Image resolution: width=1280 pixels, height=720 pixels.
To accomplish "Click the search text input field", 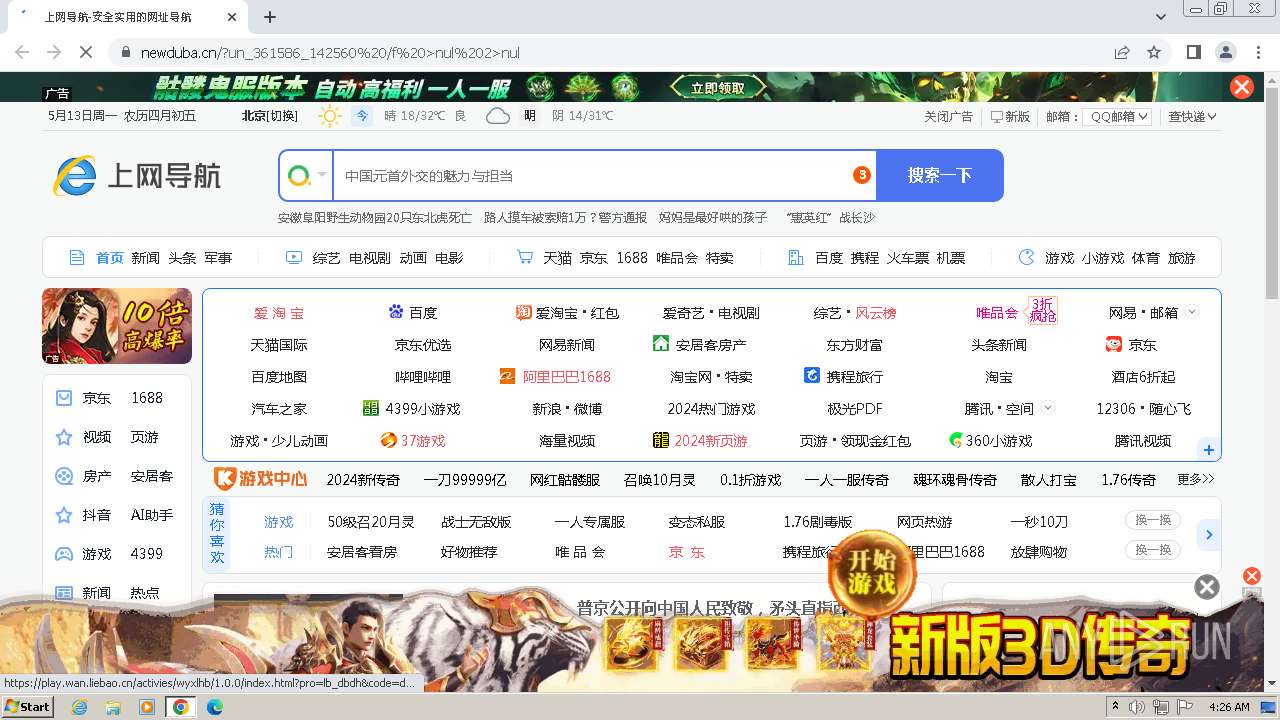I will 604,175.
